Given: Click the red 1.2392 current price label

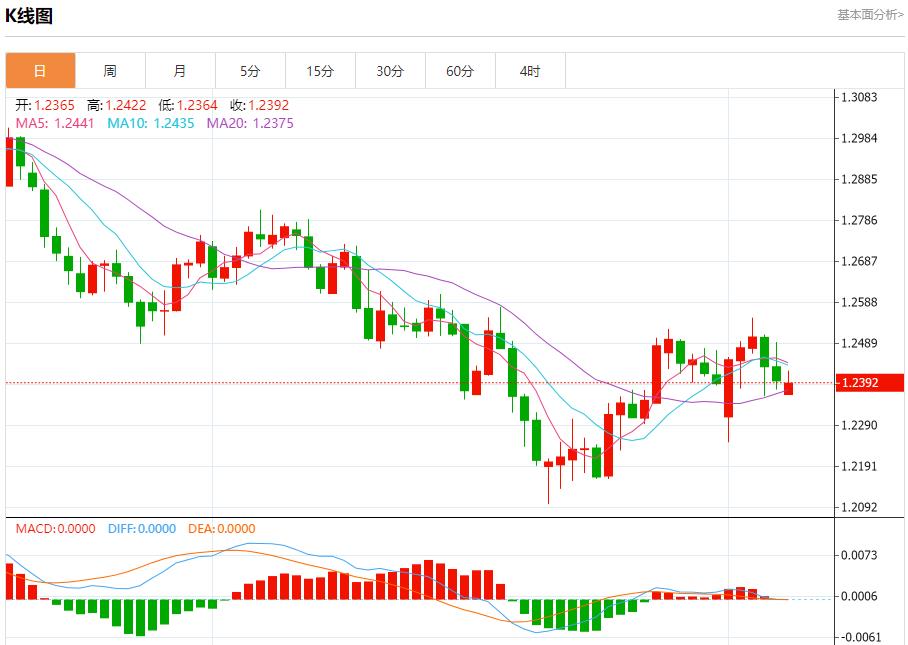Looking at the screenshot, I should tap(870, 383).
